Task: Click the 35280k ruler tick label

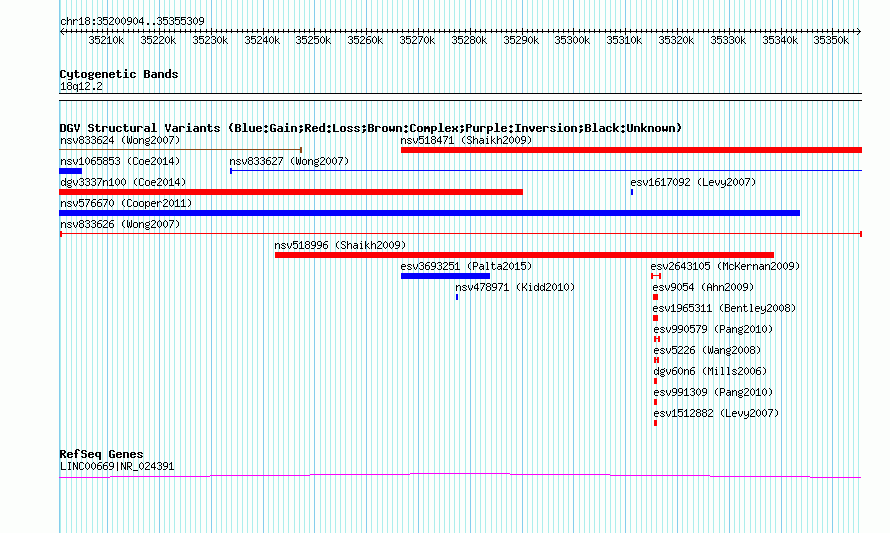Action: (469, 40)
